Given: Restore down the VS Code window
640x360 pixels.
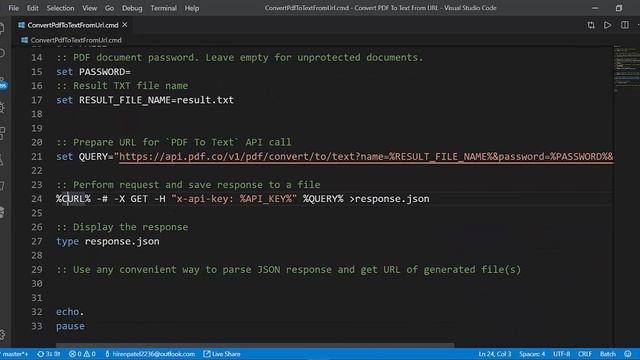Looking at the screenshot, I should pyautogui.click(x=619, y=8).
